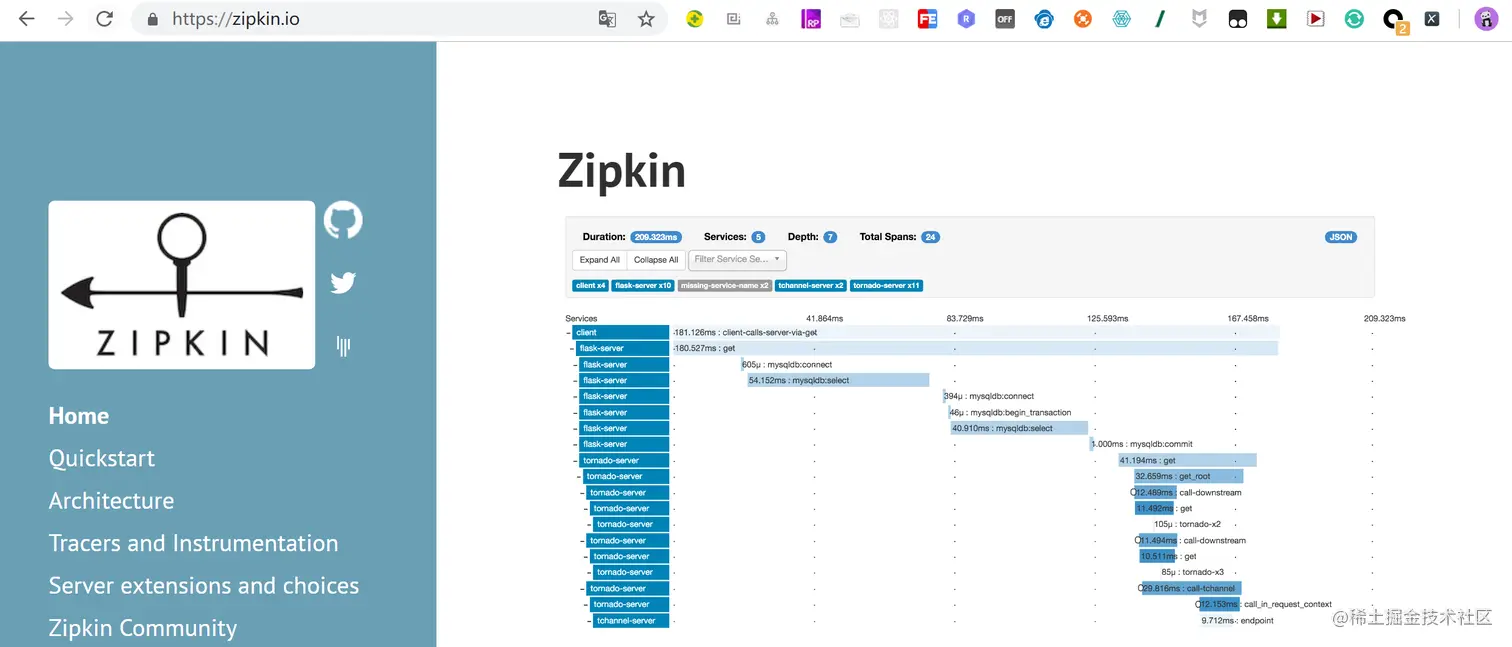Open Zipkin's GitHub icon link
This screenshot has width=1512, height=647.
pyautogui.click(x=343, y=220)
